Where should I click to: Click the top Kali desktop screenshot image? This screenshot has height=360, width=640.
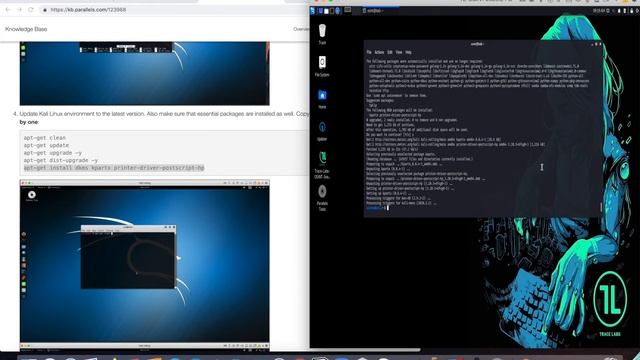click(144, 73)
